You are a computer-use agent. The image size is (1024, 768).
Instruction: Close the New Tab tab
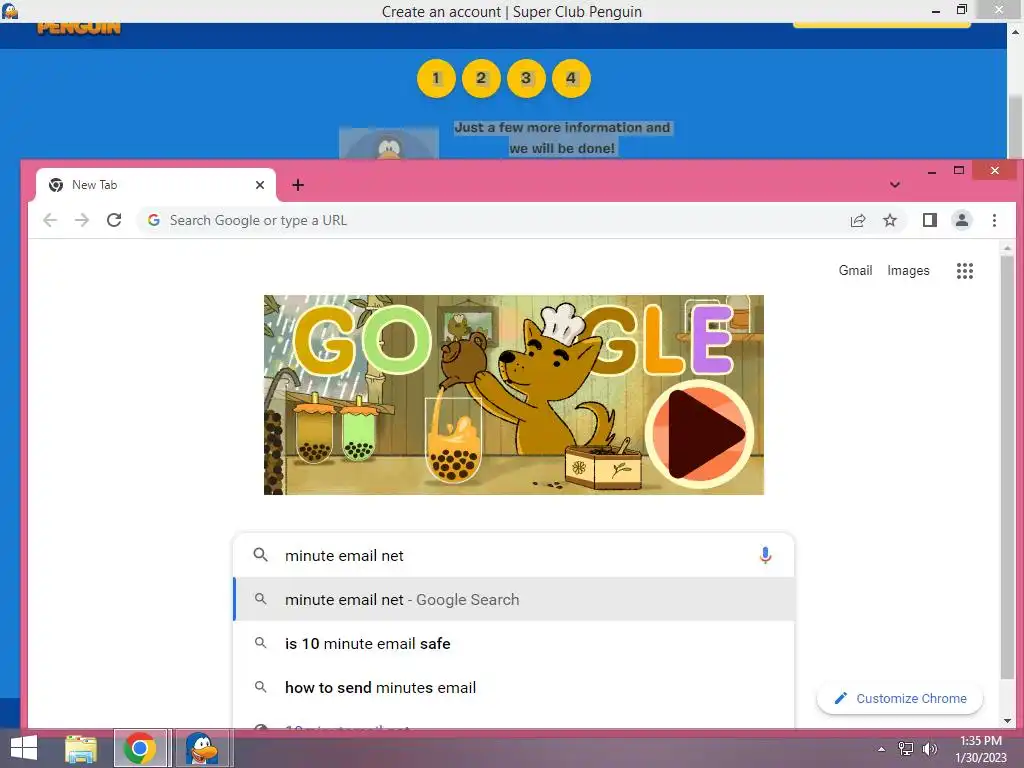coord(260,185)
